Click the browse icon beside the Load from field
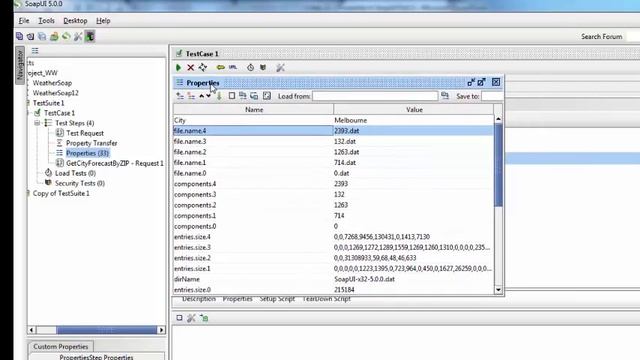The image size is (640, 360). click(x=445, y=96)
